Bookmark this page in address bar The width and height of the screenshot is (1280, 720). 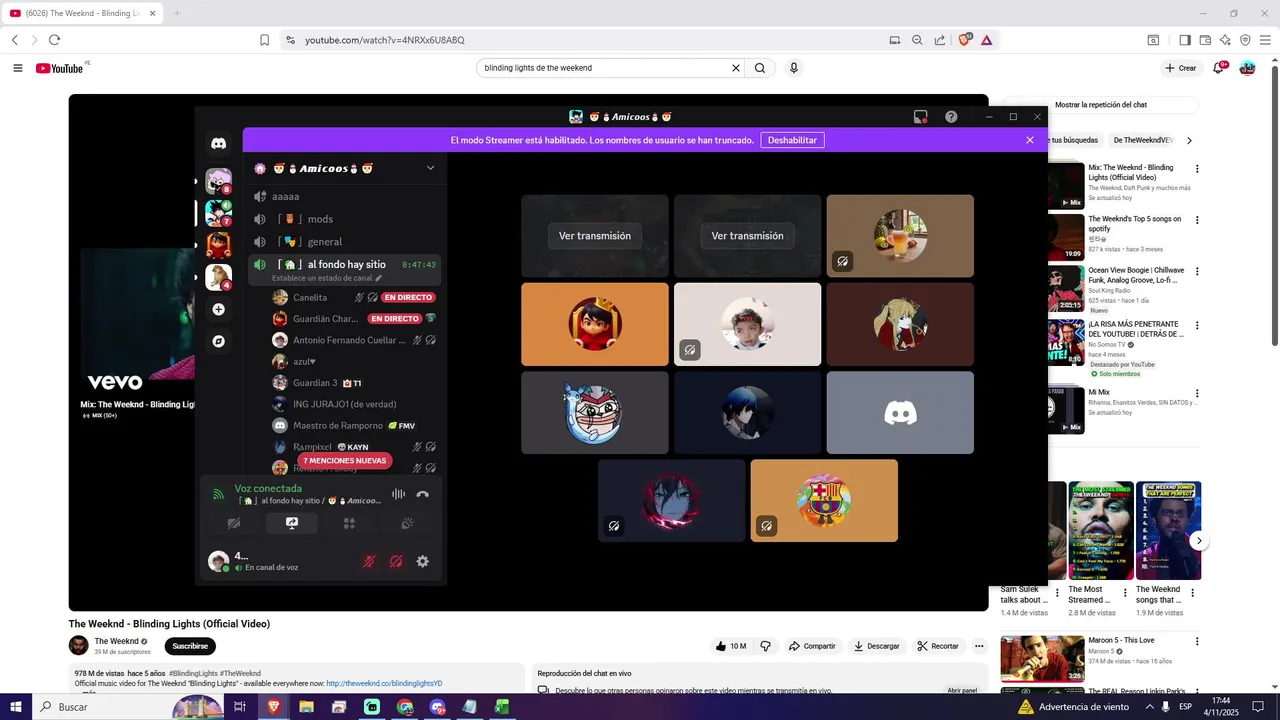point(264,40)
